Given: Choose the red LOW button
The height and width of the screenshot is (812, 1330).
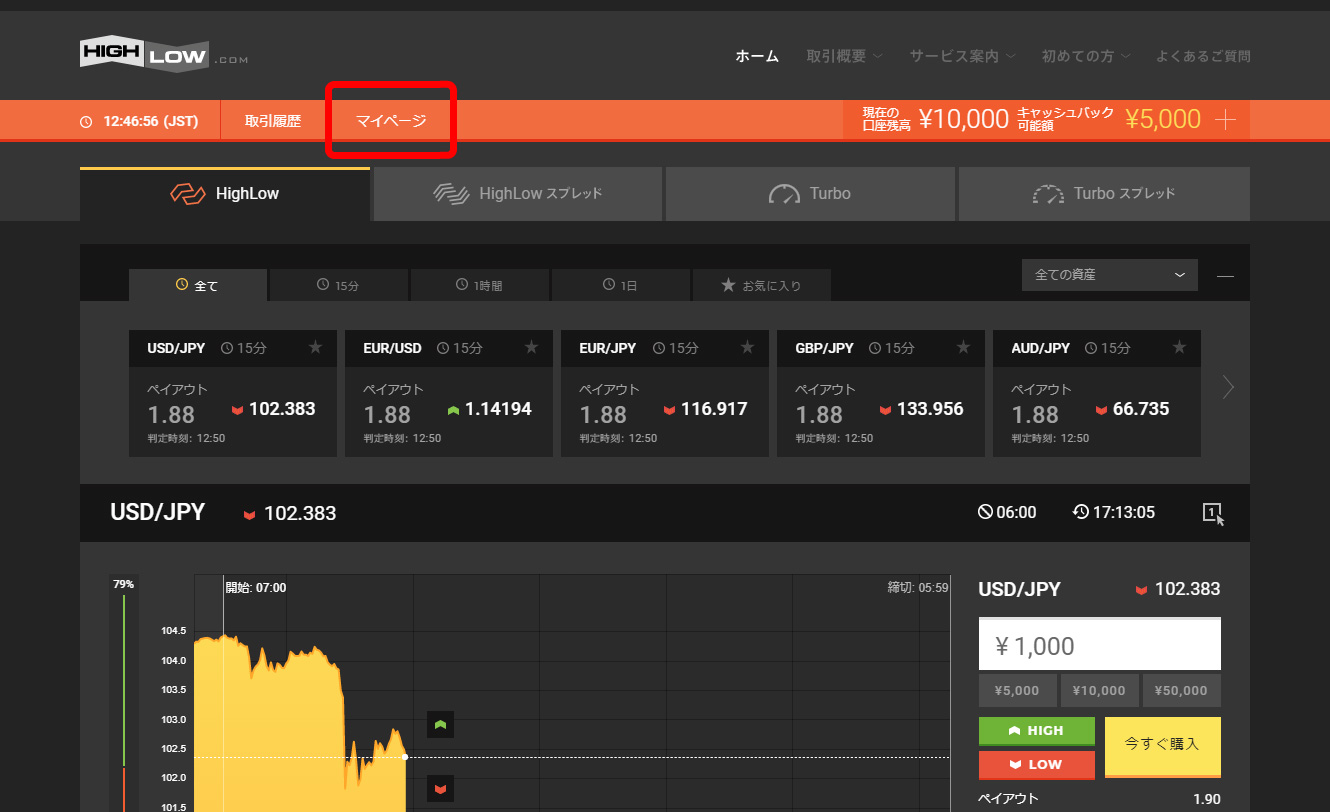Looking at the screenshot, I should (1036, 765).
